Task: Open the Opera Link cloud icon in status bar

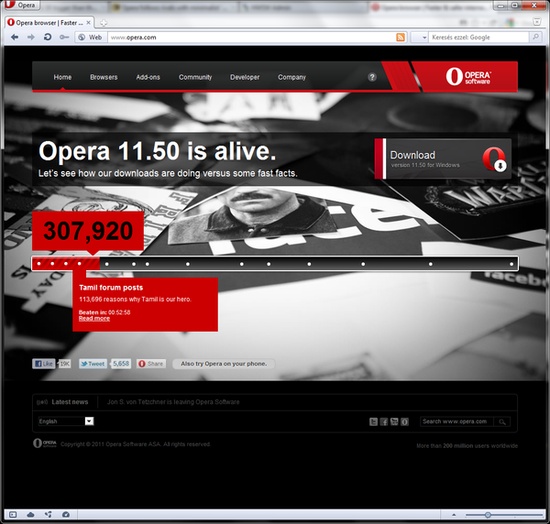Action: [31, 515]
